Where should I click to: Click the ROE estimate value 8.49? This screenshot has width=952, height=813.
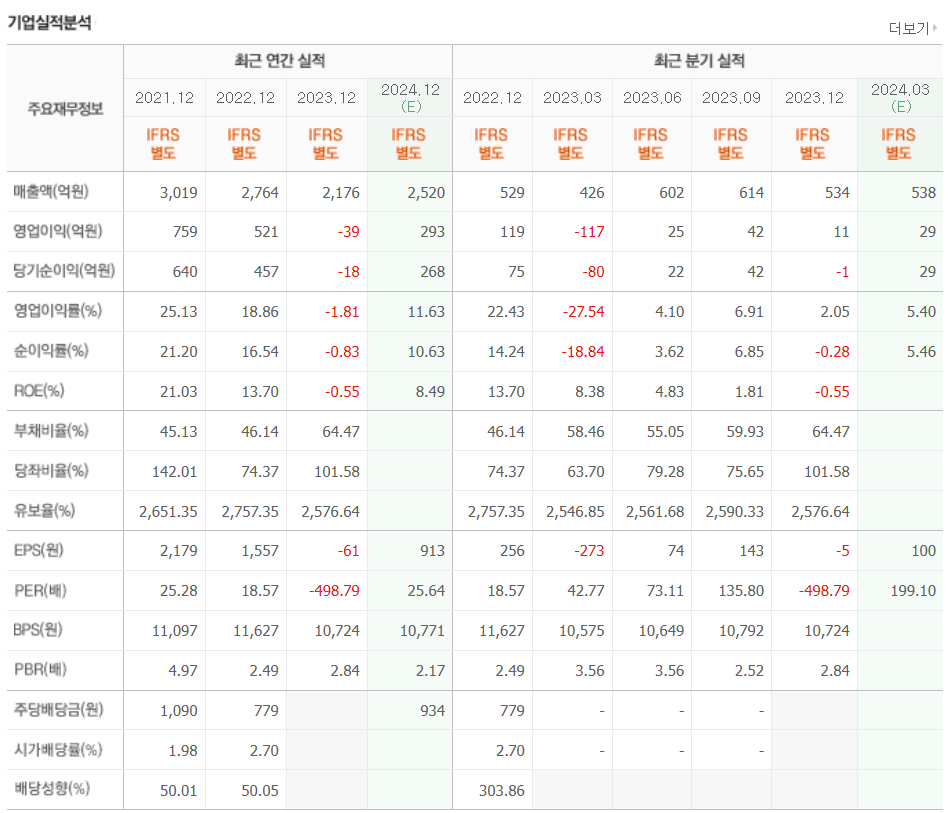430,392
